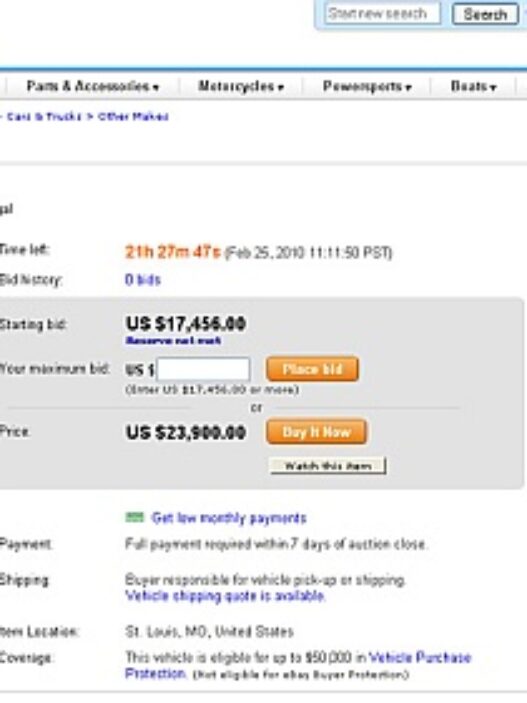Viewport: 527px width, 703px height.
Task: Expand the Motorcycles category menu
Action: pyautogui.click(x=241, y=86)
